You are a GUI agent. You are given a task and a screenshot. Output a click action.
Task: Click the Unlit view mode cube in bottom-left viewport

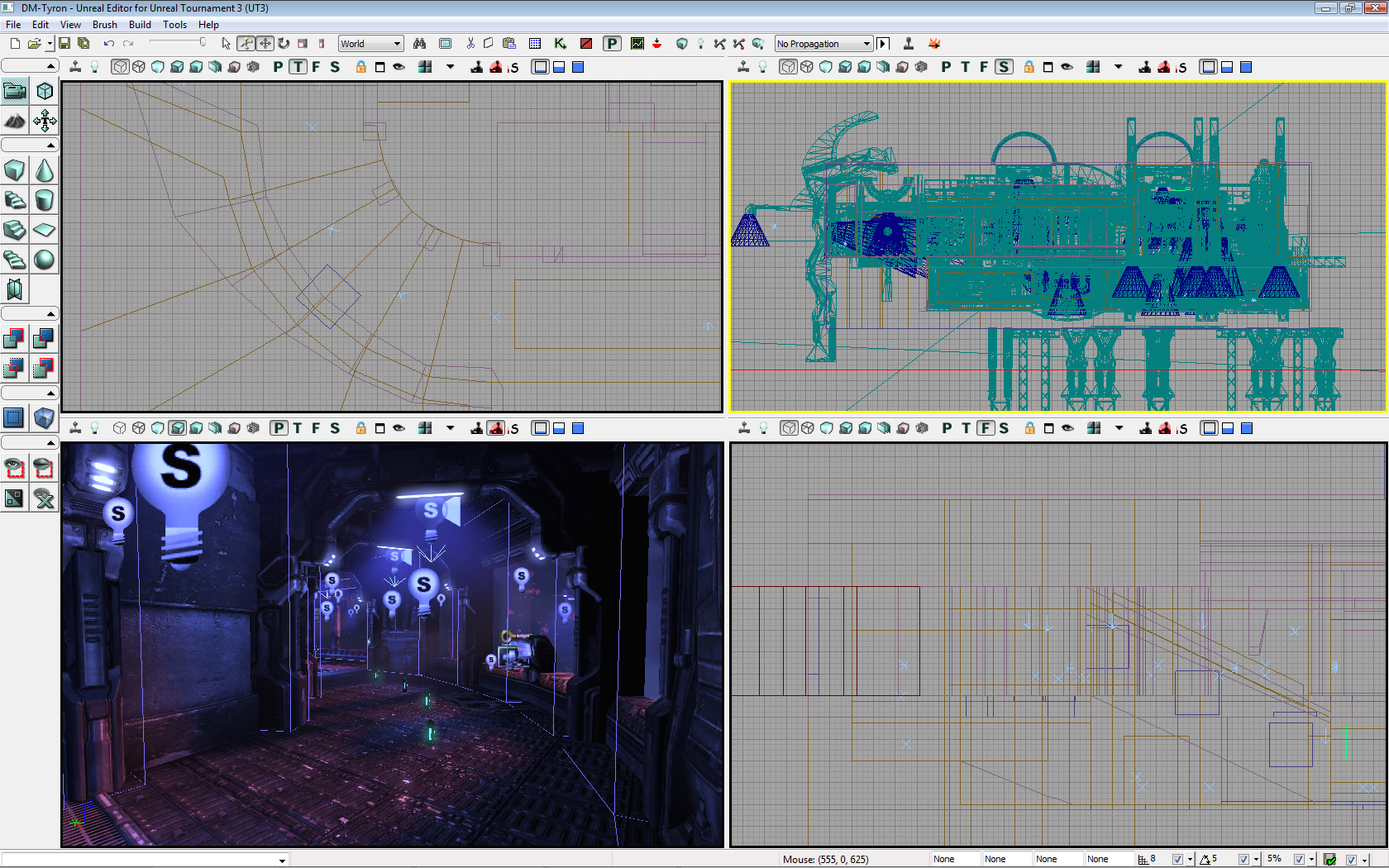click(158, 428)
